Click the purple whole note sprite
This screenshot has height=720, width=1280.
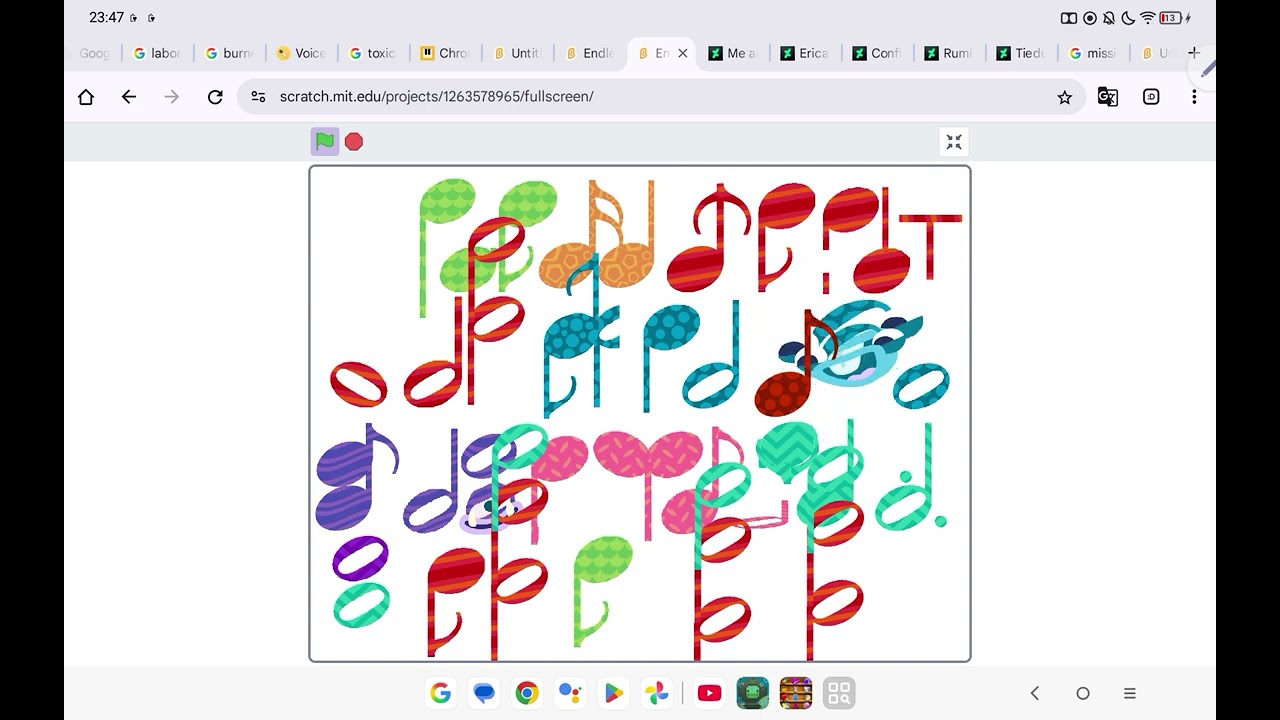[x=359, y=558]
